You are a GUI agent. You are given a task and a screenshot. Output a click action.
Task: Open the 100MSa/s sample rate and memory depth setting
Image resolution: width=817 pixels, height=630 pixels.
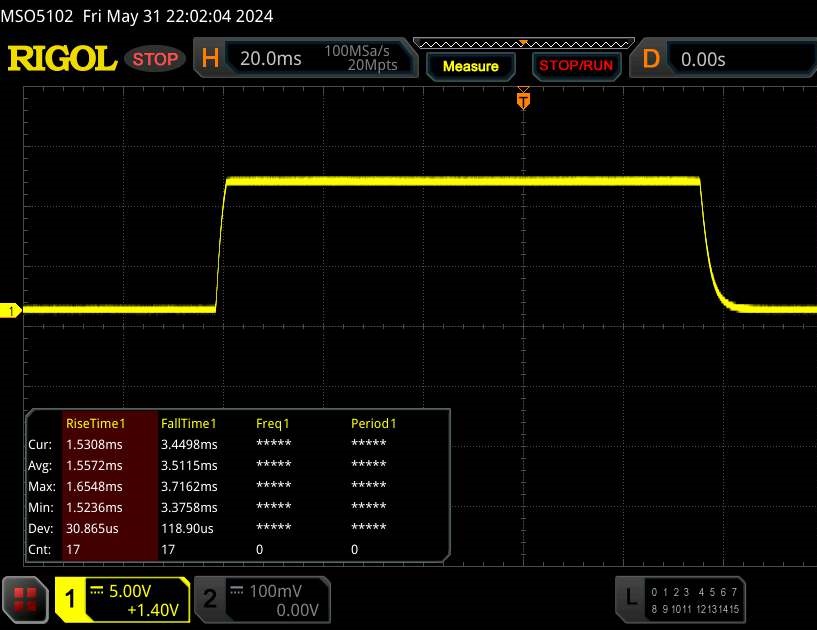[x=360, y=58]
